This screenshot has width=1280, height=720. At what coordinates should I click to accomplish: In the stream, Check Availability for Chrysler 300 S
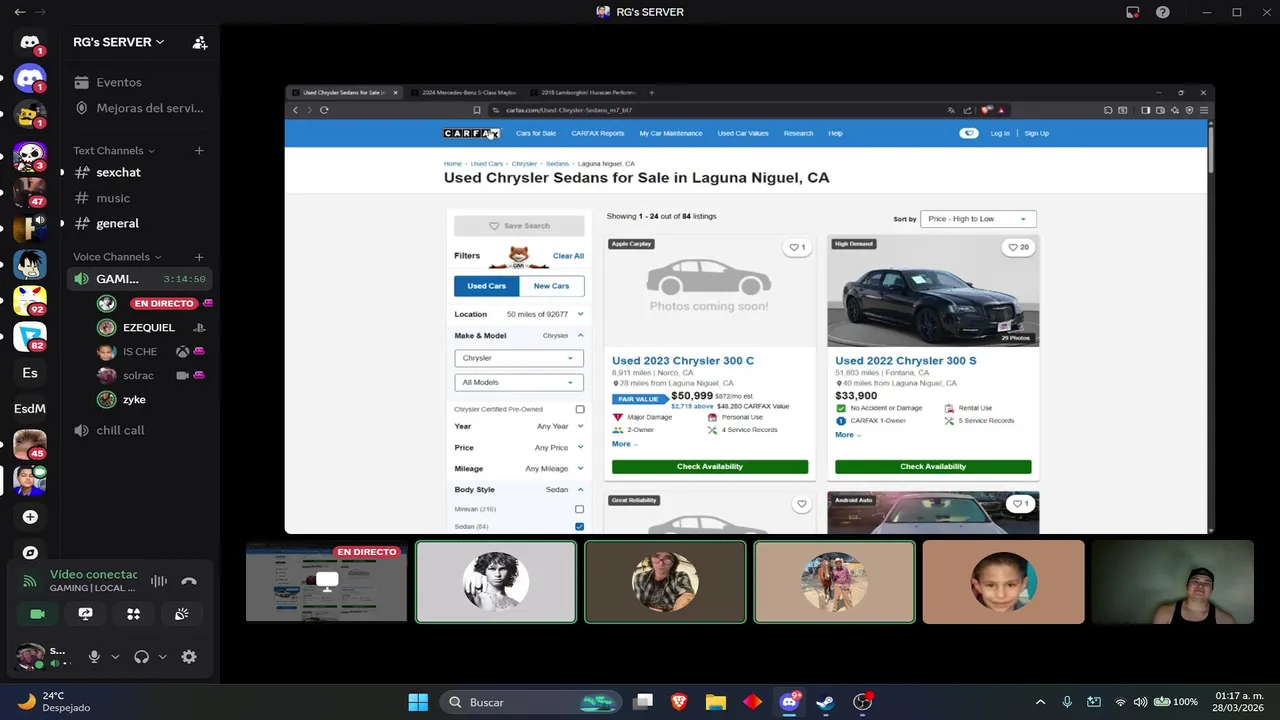(933, 467)
